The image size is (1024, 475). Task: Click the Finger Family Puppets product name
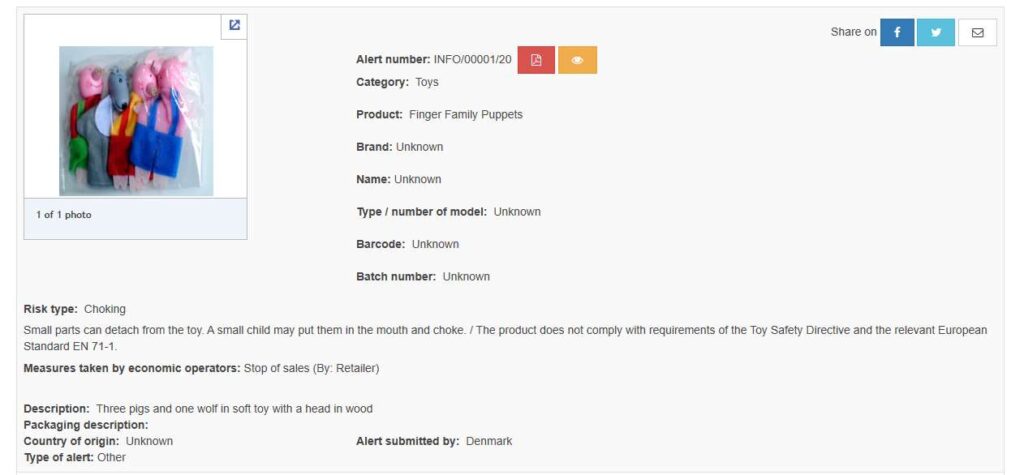click(x=466, y=115)
